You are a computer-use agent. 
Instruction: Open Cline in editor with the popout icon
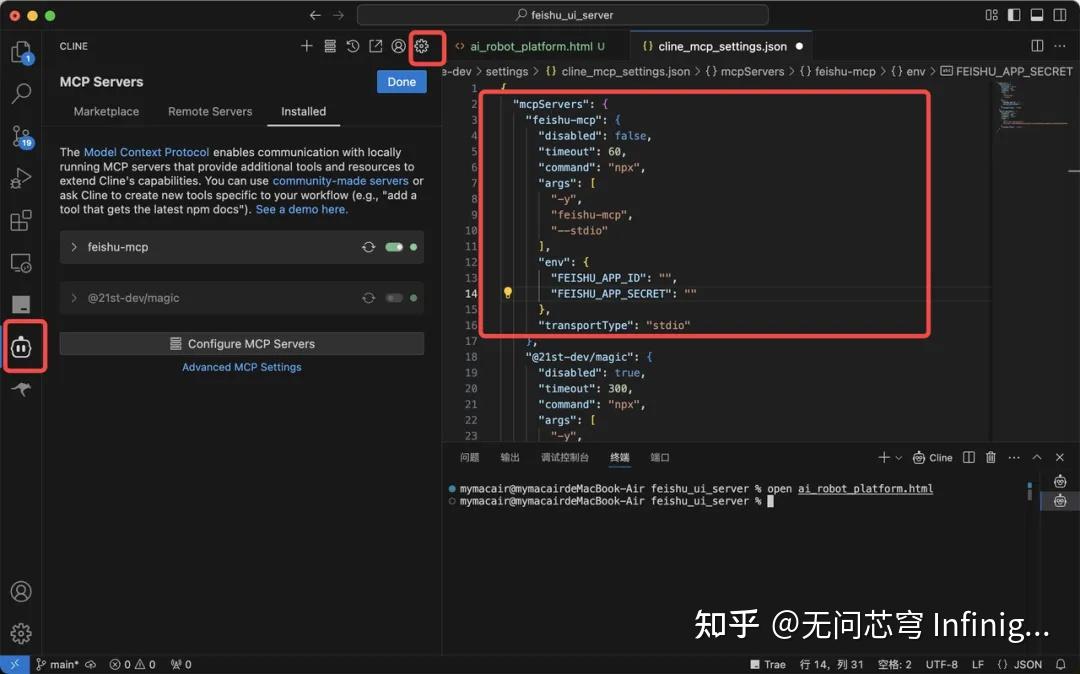pyautogui.click(x=375, y=46)
